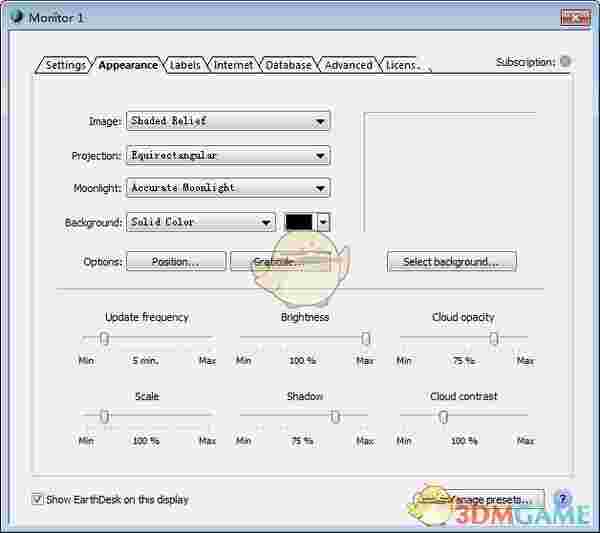Close the Monitor 1 window
The image size is (600, 533).
coord(575,18)
